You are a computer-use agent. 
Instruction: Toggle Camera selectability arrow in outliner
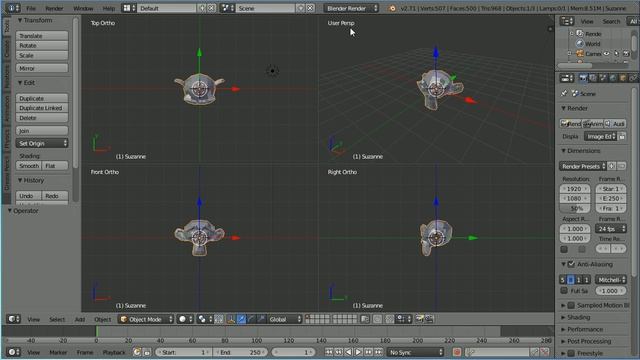(x=616, y=53)
